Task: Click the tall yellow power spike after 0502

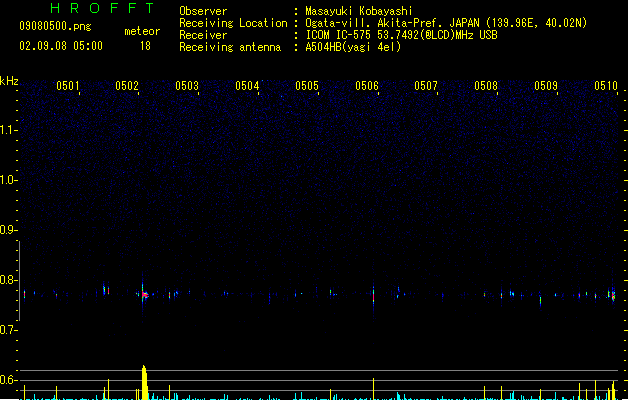Action: click(144, 382)
